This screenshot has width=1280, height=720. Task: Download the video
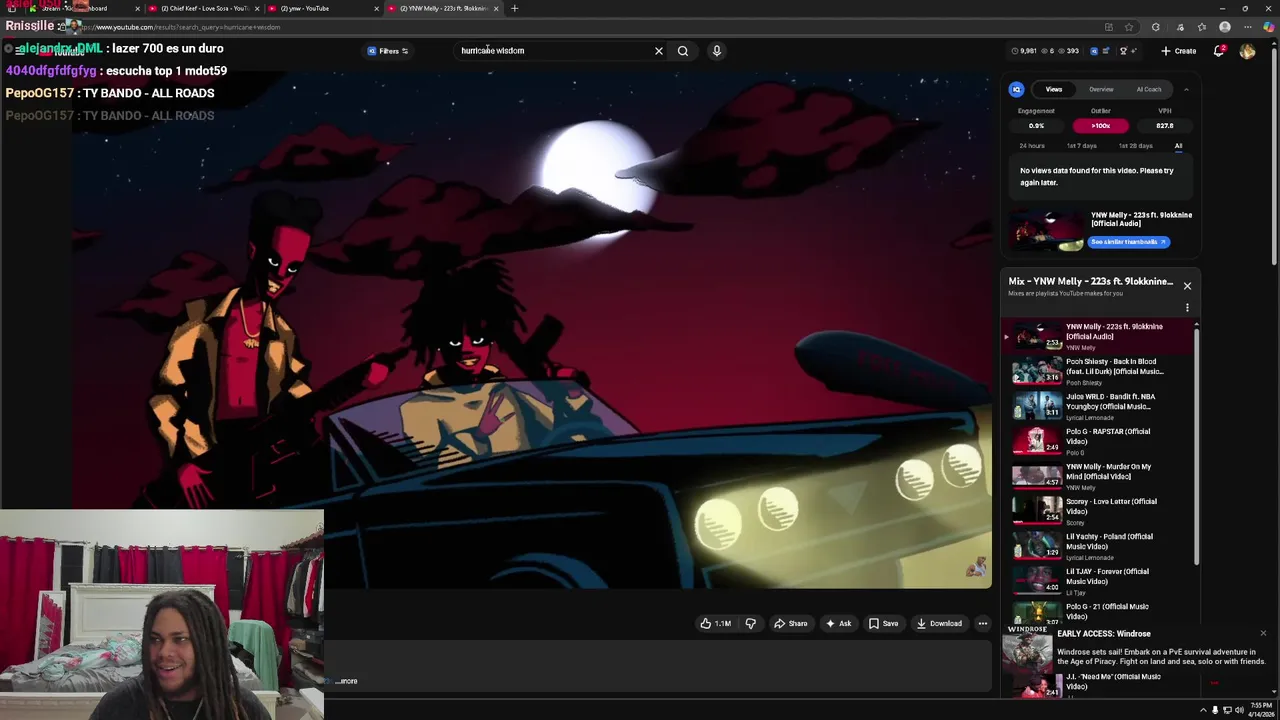click(939, 623)
